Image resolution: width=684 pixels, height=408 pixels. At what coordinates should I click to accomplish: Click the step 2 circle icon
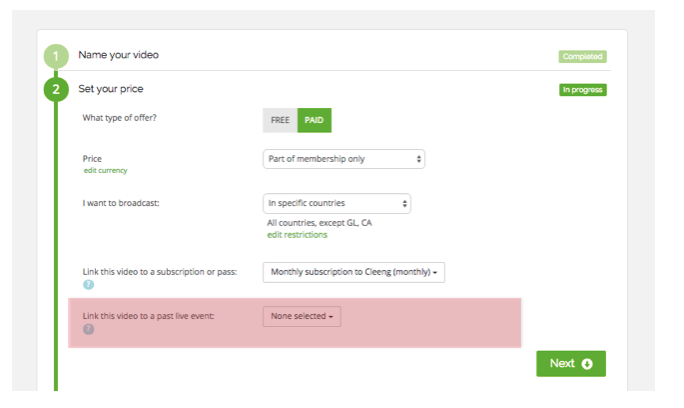tap(56, 89)
